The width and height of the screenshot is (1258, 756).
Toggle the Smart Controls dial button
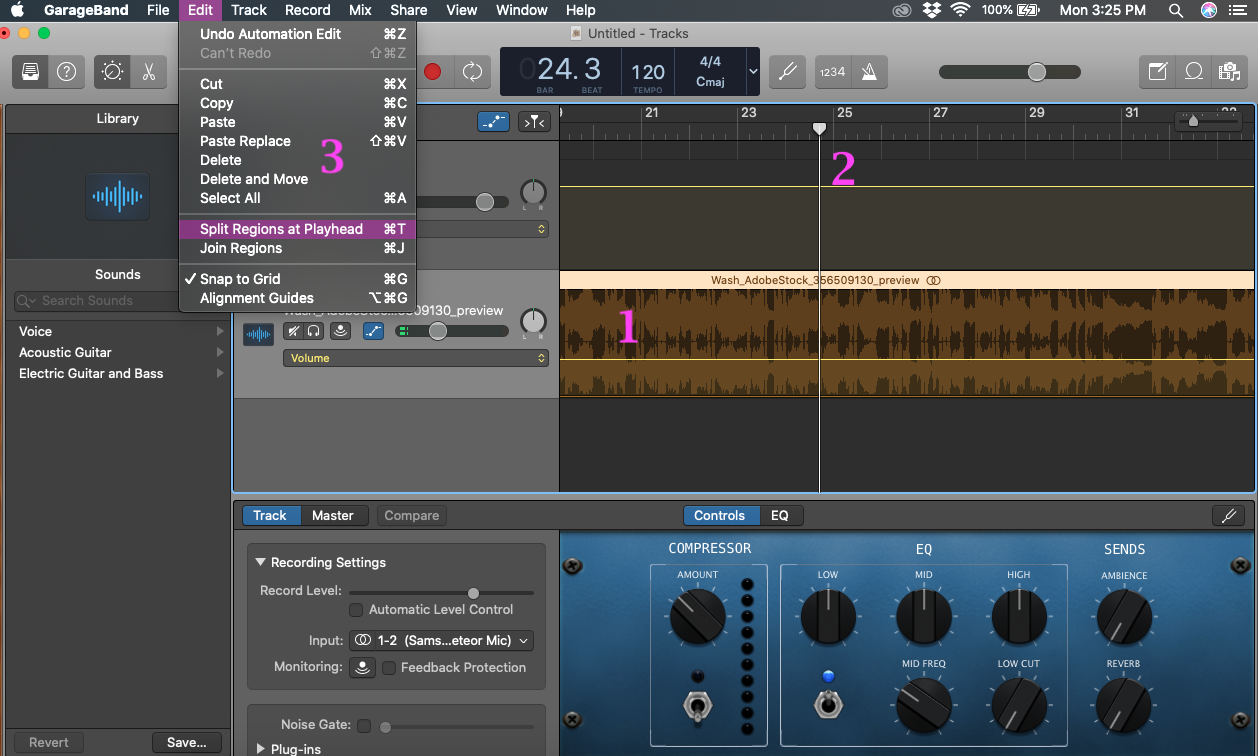[x=112, y=72]
